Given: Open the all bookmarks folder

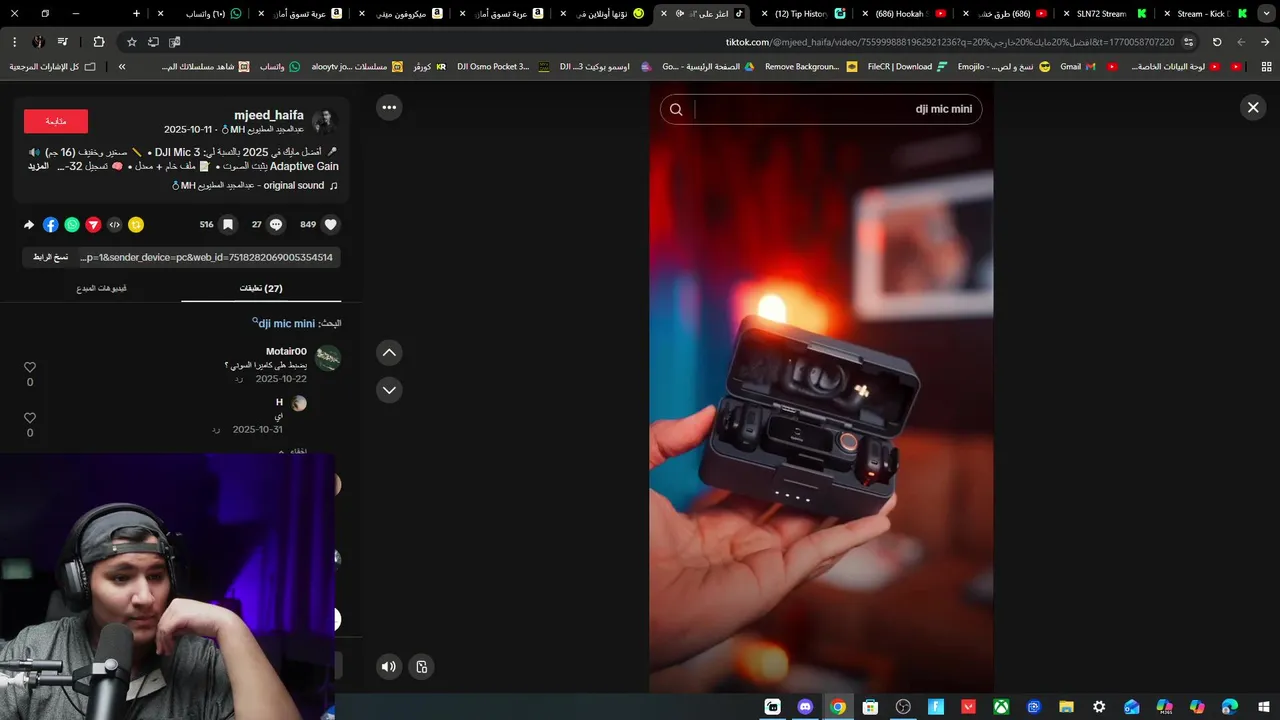Looking at the screenshot, I should tap(53, 67).
